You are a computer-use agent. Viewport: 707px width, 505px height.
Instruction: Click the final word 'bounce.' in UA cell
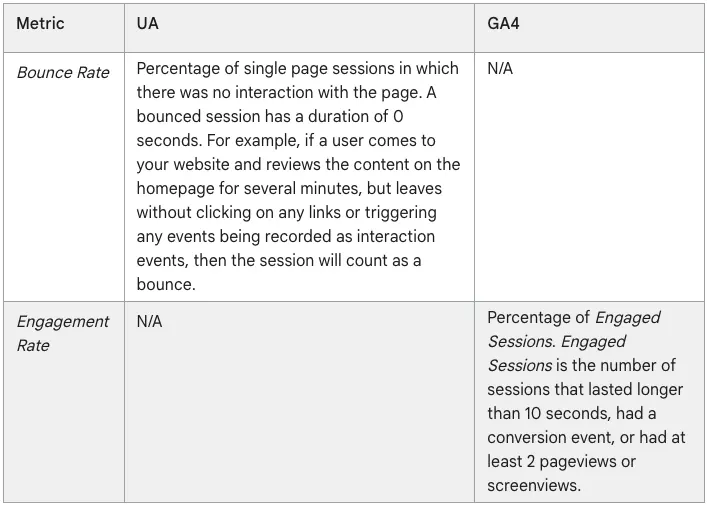click(x=166, y=284)
